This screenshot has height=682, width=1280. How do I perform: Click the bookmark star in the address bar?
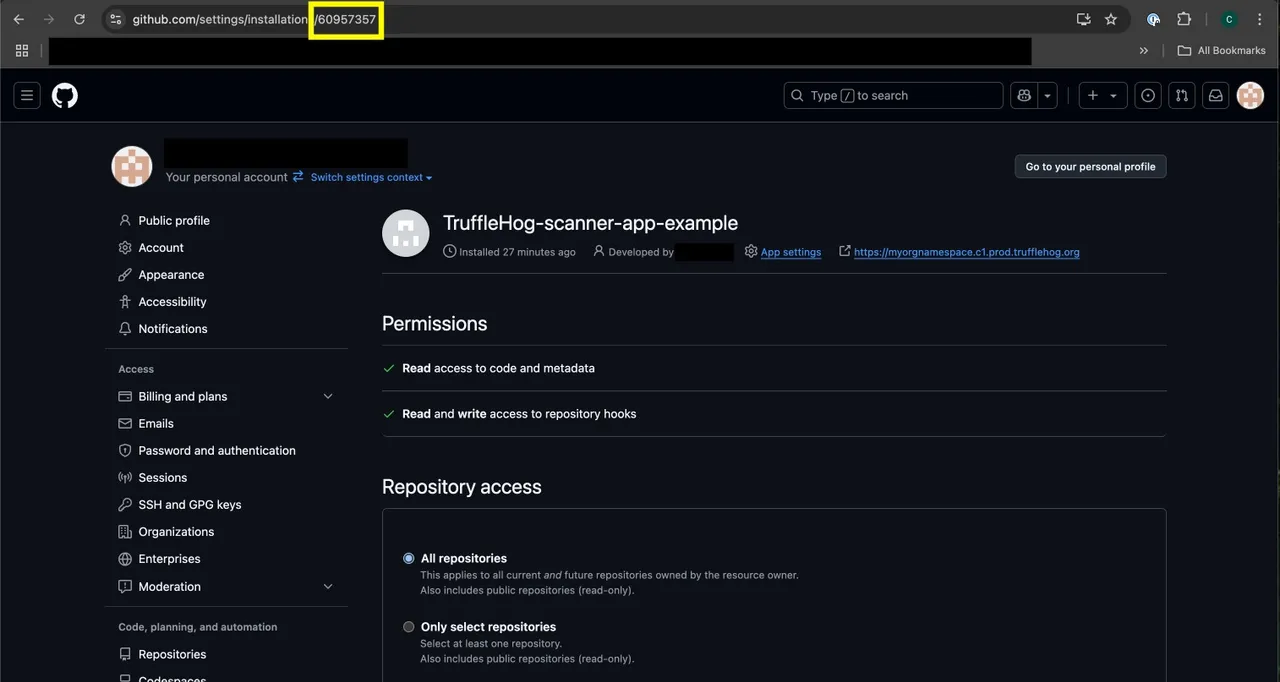[x=1110, y=18]
